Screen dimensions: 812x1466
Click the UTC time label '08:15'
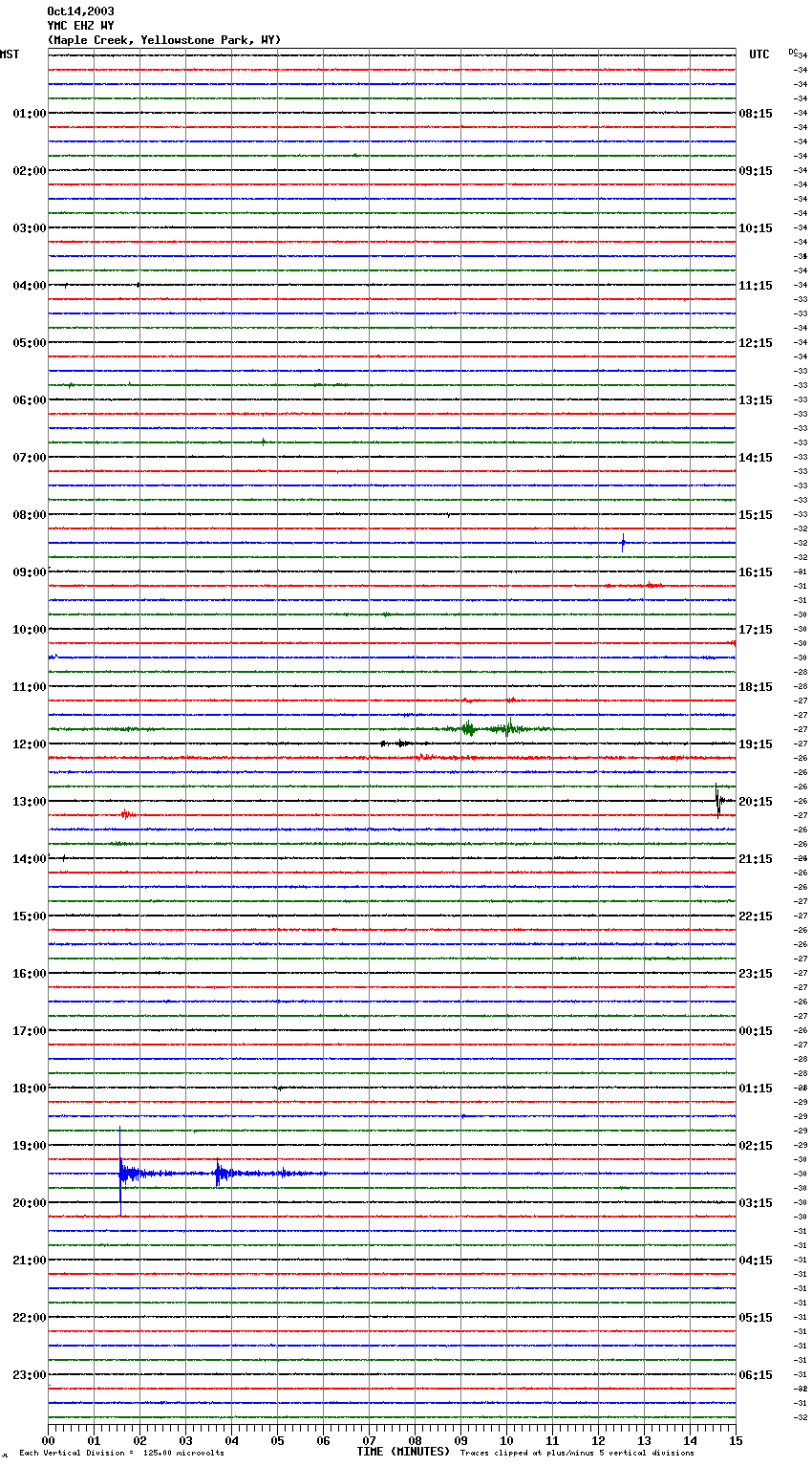click(756, 114)
